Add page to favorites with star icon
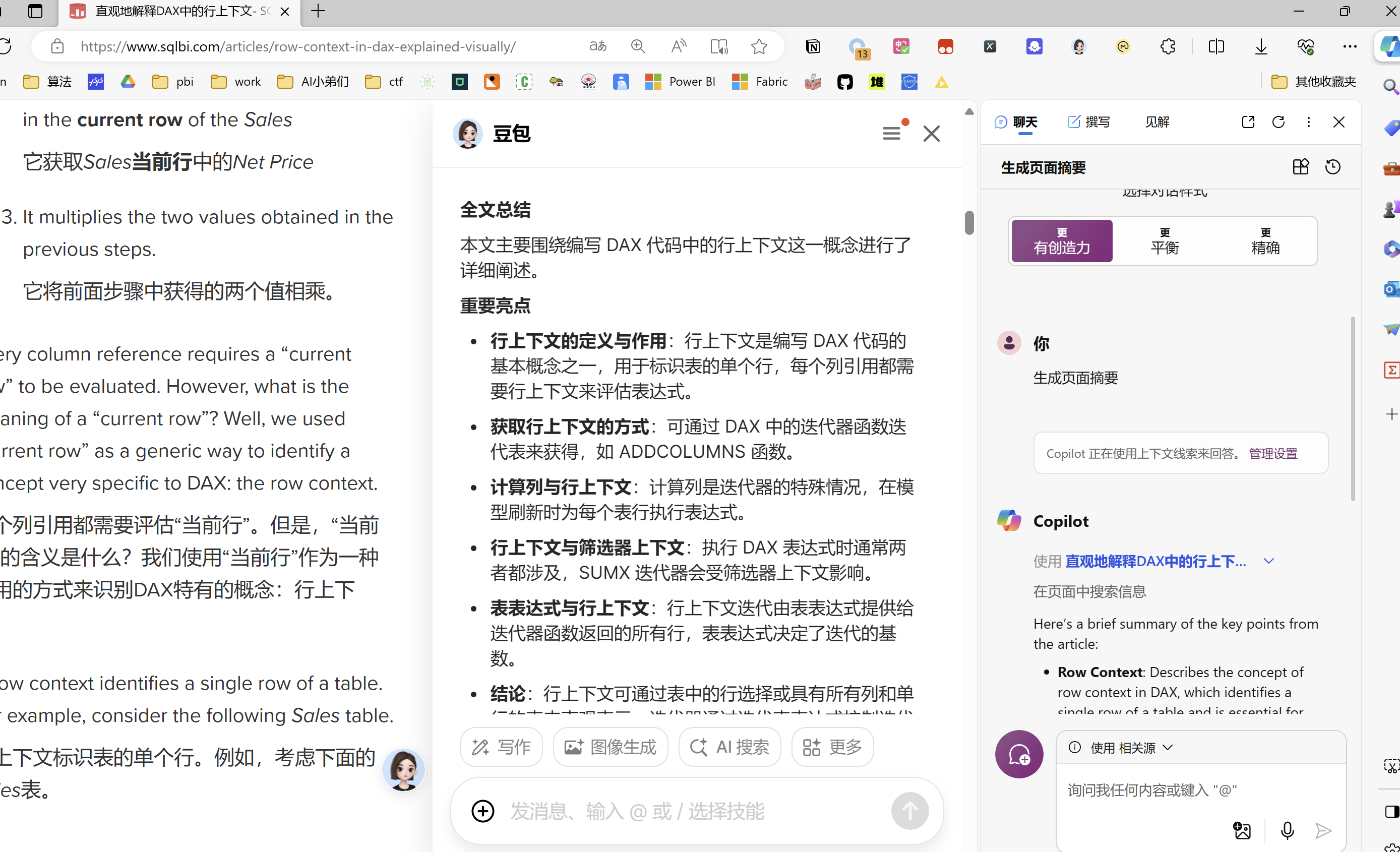The height and width of the screenshot is (852, 1400). pyautogui.click(x=759, y=46)
